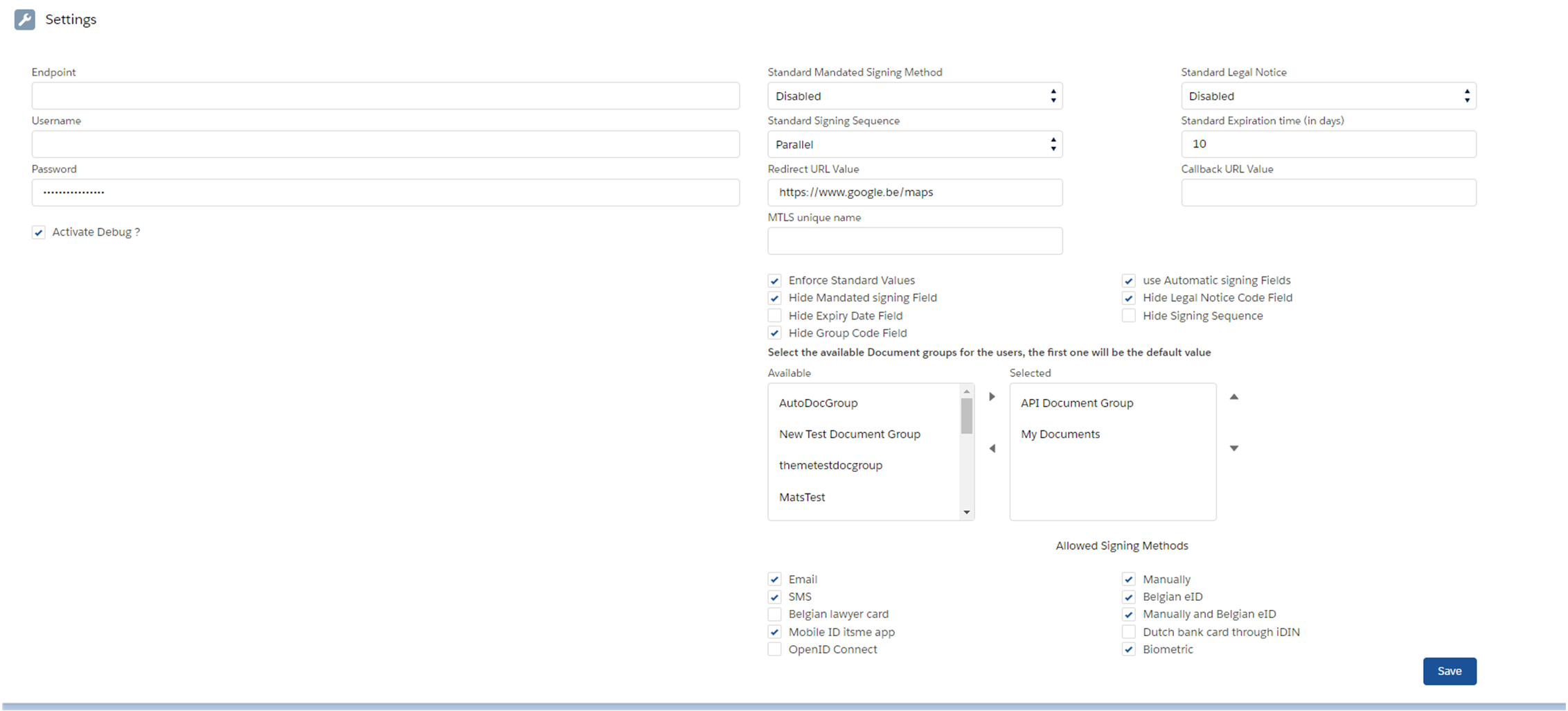Viewport: 1568px width, 711px height.
Task: Enable Hide Expiry Date Field
Action: pos(774,316)
